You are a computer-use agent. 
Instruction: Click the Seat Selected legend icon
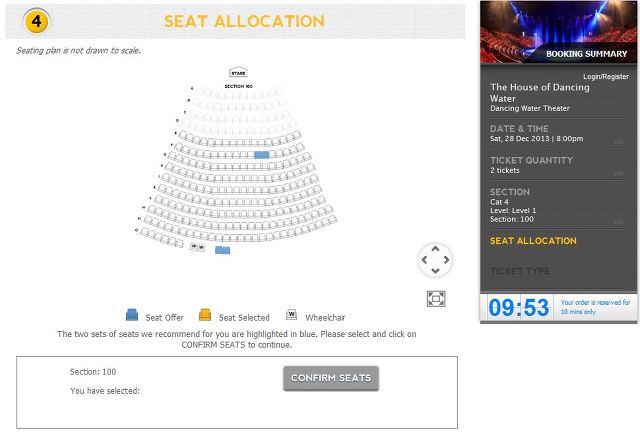point(205,316)
